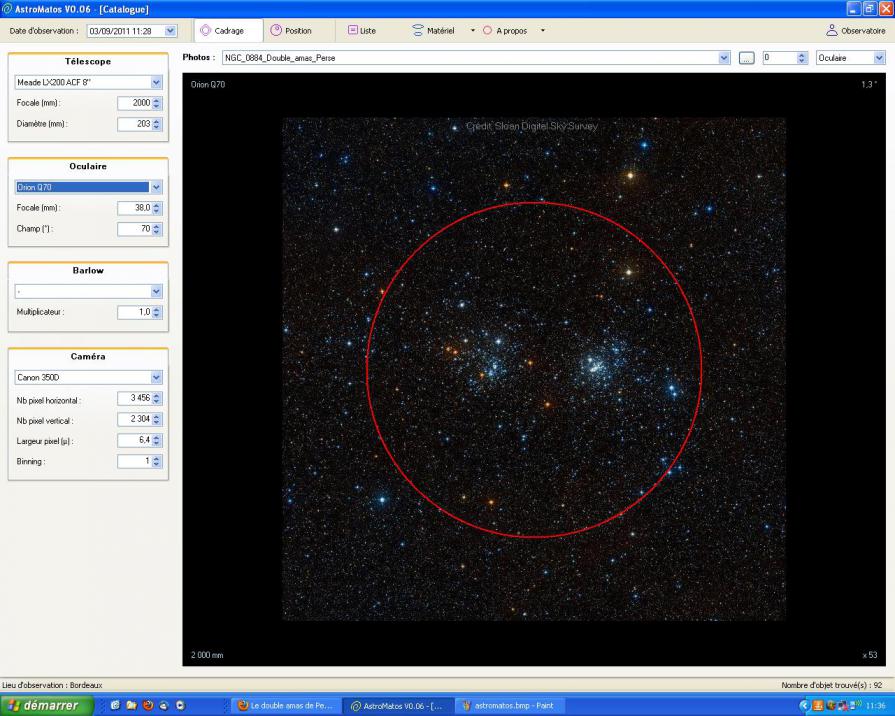
Task: Open the Liste tab
Action: [x=362, y=31]
